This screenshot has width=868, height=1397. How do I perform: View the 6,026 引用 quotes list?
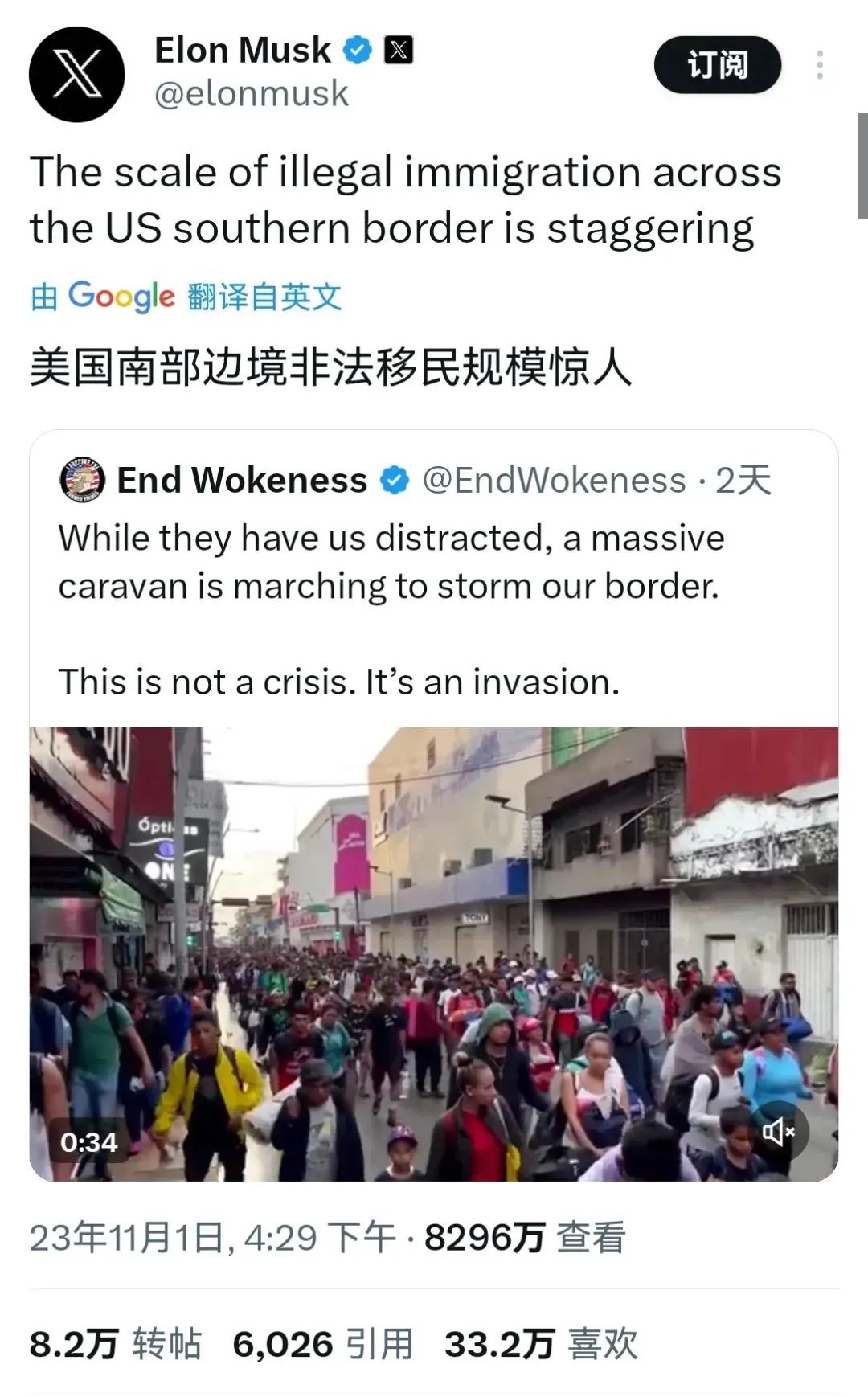[323, 1344]
